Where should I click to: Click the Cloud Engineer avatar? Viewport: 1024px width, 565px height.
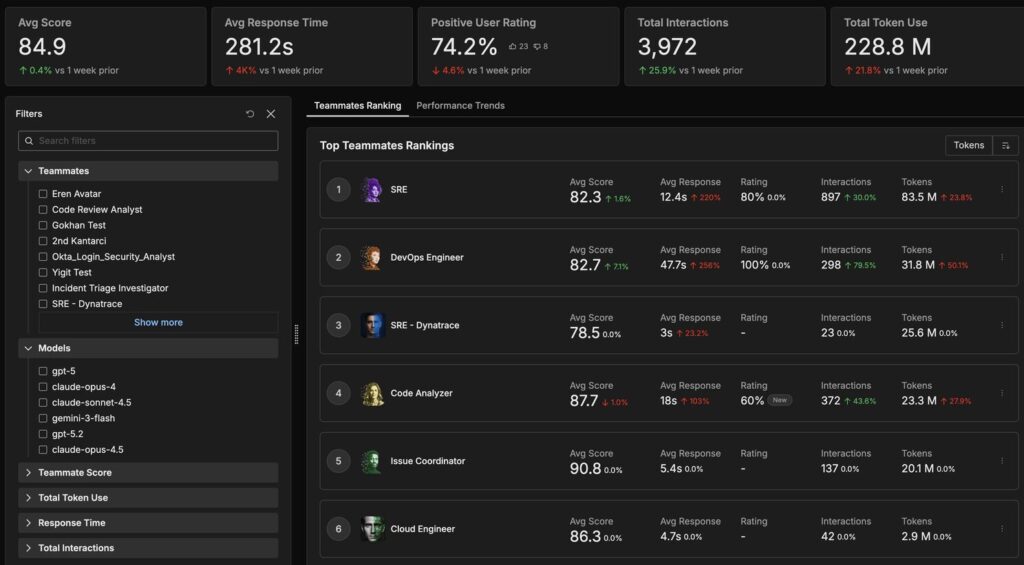pyautogui.click(x=372, y=529)
